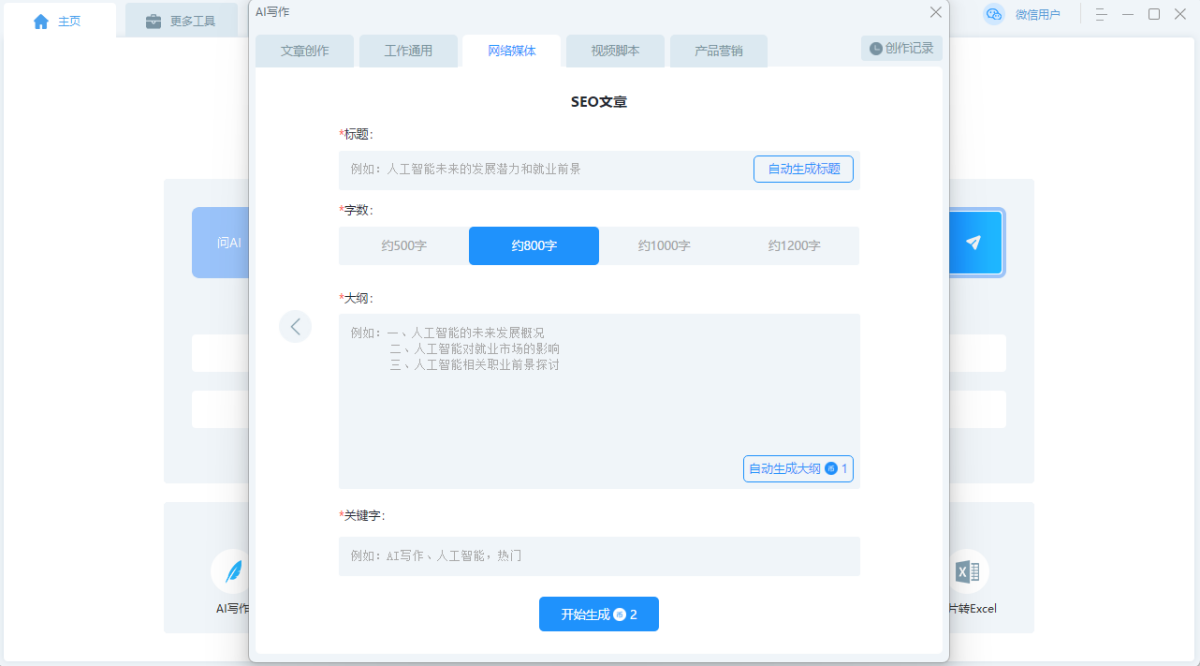Viewport: 1200px width, 666px height.
Task: Collapse the dialog with the left chevron
Action: (x=295, y=326)
